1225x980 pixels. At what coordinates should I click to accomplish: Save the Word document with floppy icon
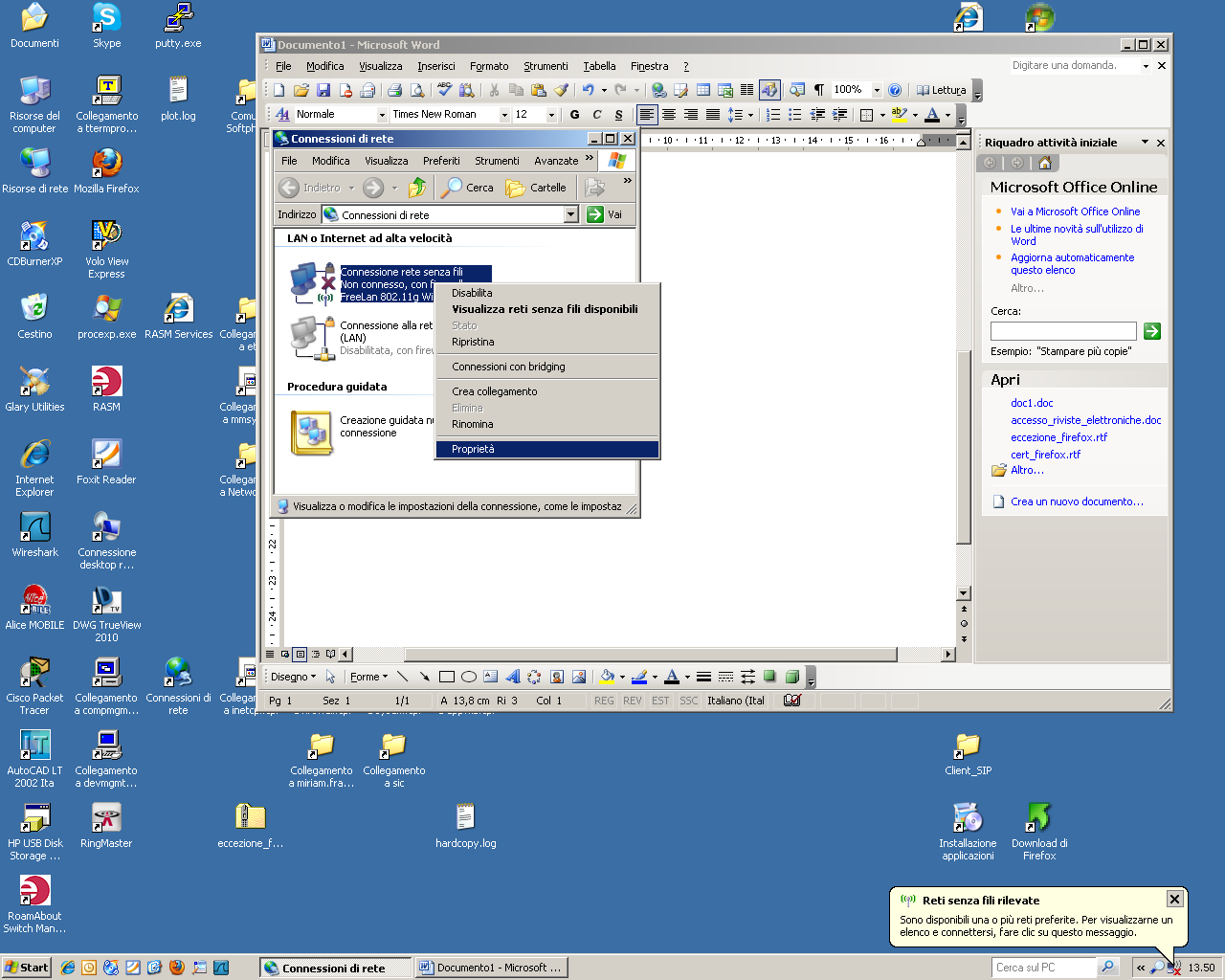tap(323, 90)
